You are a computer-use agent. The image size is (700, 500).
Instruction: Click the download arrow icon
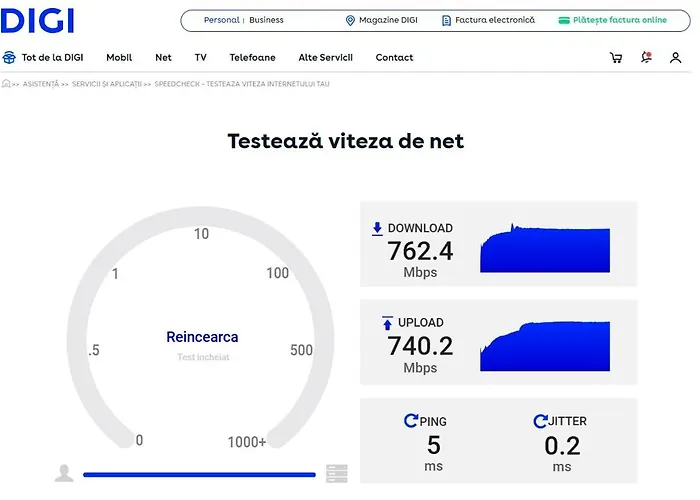coord(377,228)
